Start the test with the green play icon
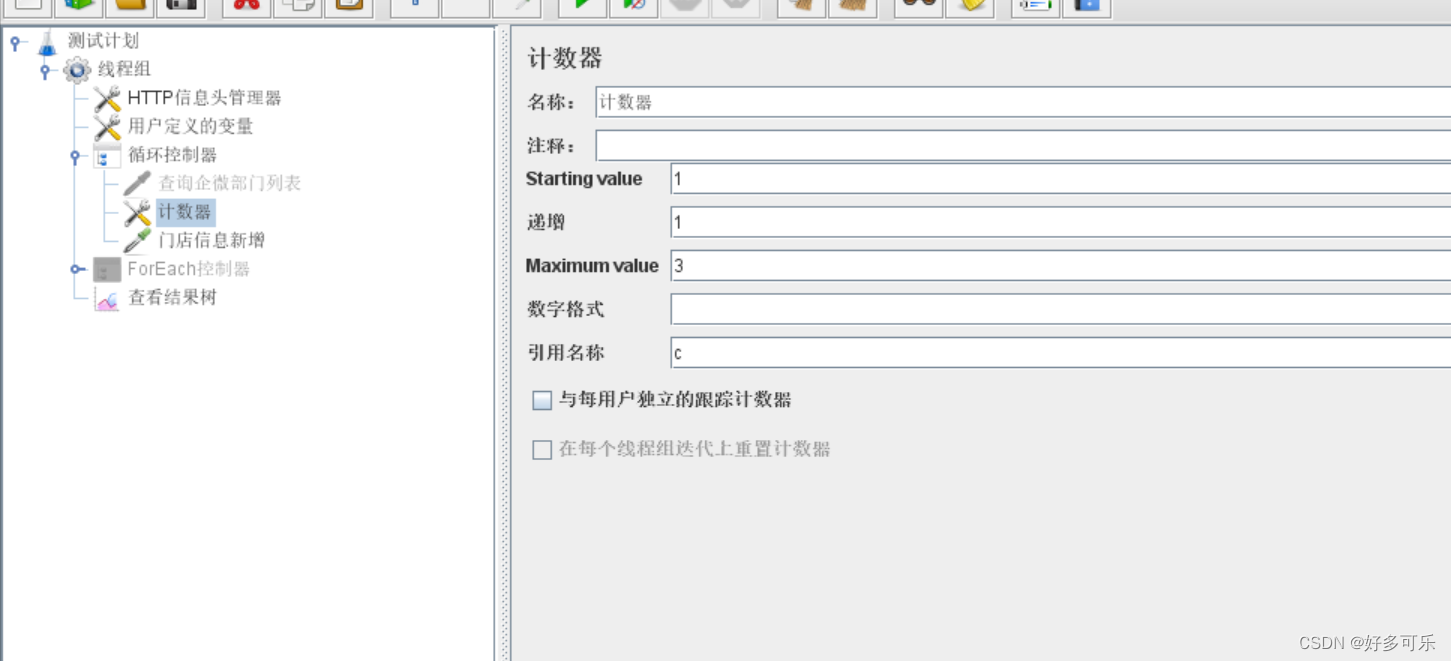 (x=582, y=6)
